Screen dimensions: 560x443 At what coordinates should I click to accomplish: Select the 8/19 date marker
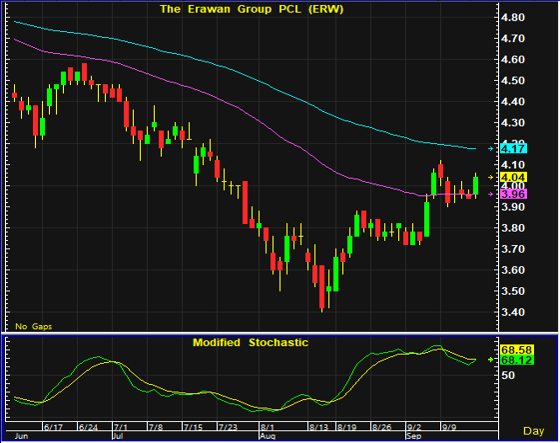(x=347, y=427)
